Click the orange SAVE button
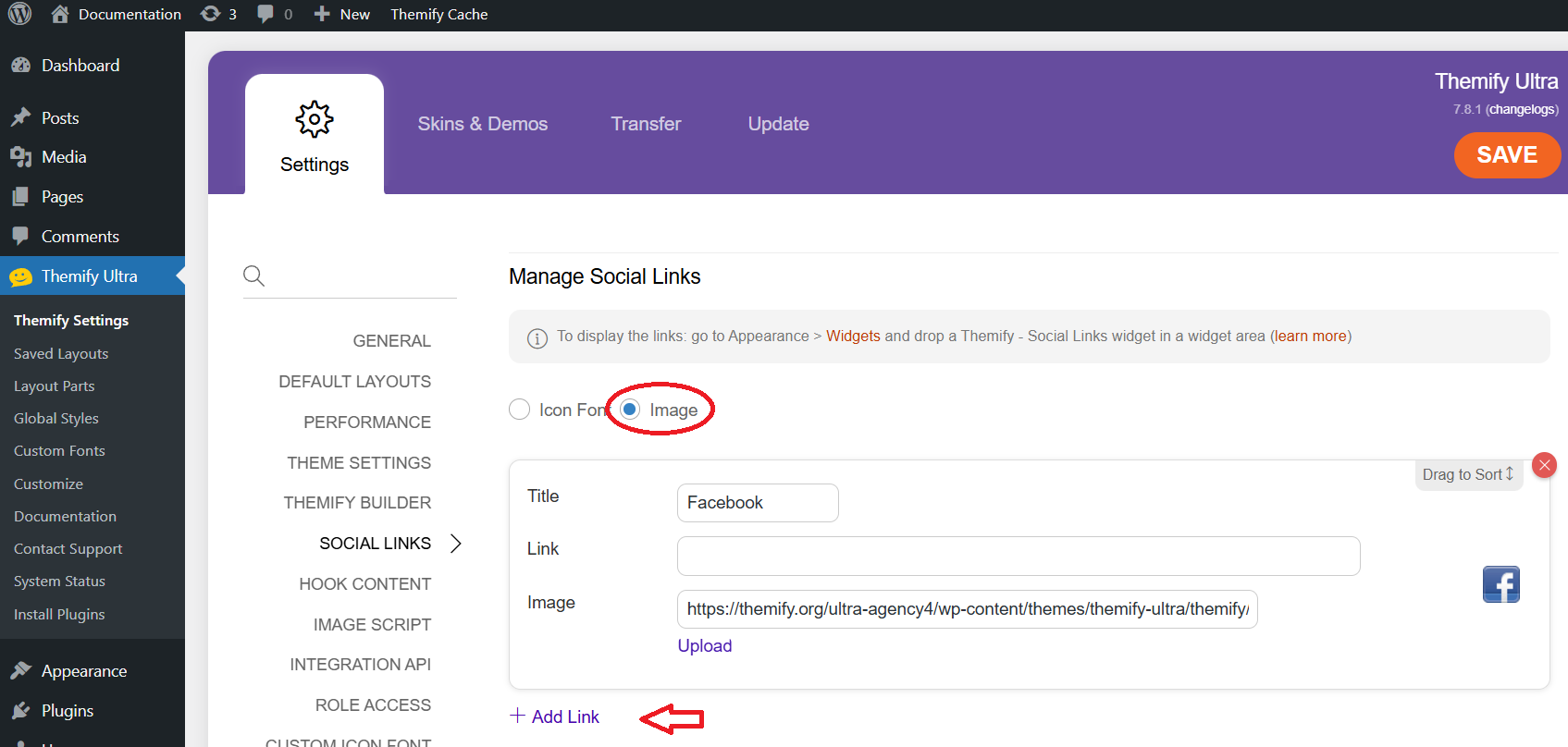 tap(1507, 155)
